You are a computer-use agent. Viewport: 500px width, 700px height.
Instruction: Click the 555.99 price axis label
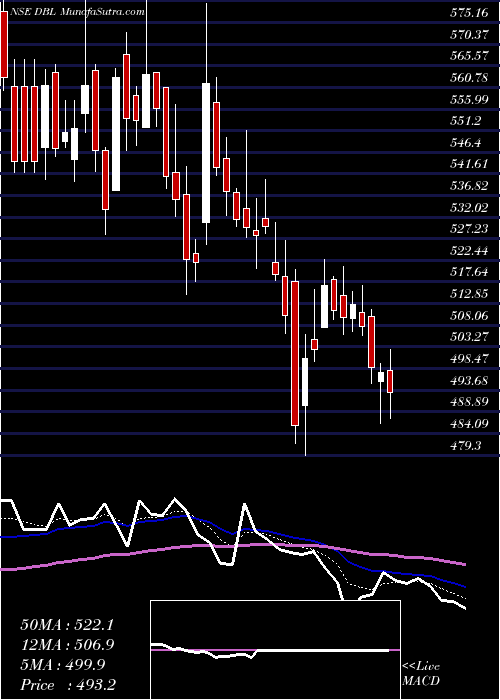[x=469, y=100]
